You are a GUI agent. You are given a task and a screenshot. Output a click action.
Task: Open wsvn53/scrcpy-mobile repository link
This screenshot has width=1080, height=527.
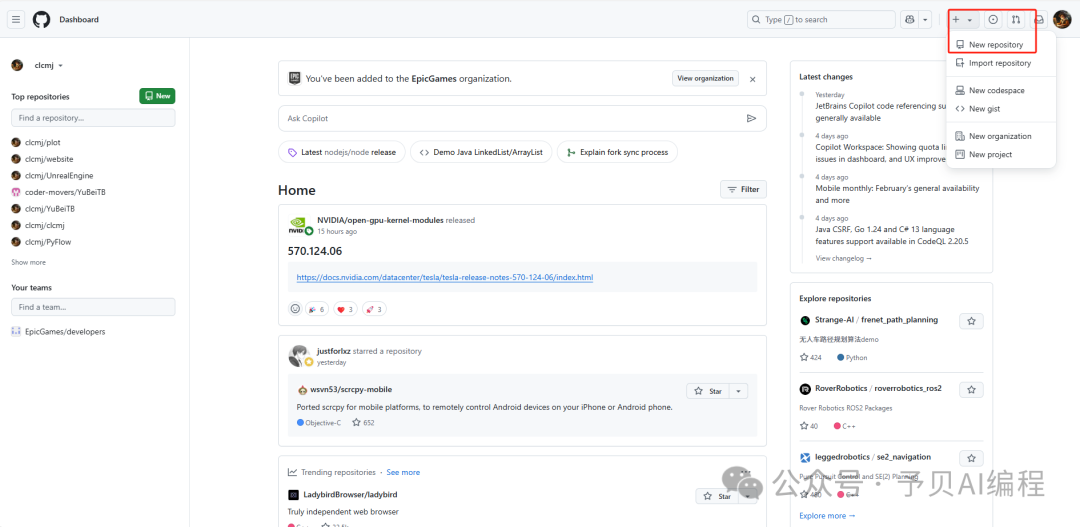coord(351,389)
